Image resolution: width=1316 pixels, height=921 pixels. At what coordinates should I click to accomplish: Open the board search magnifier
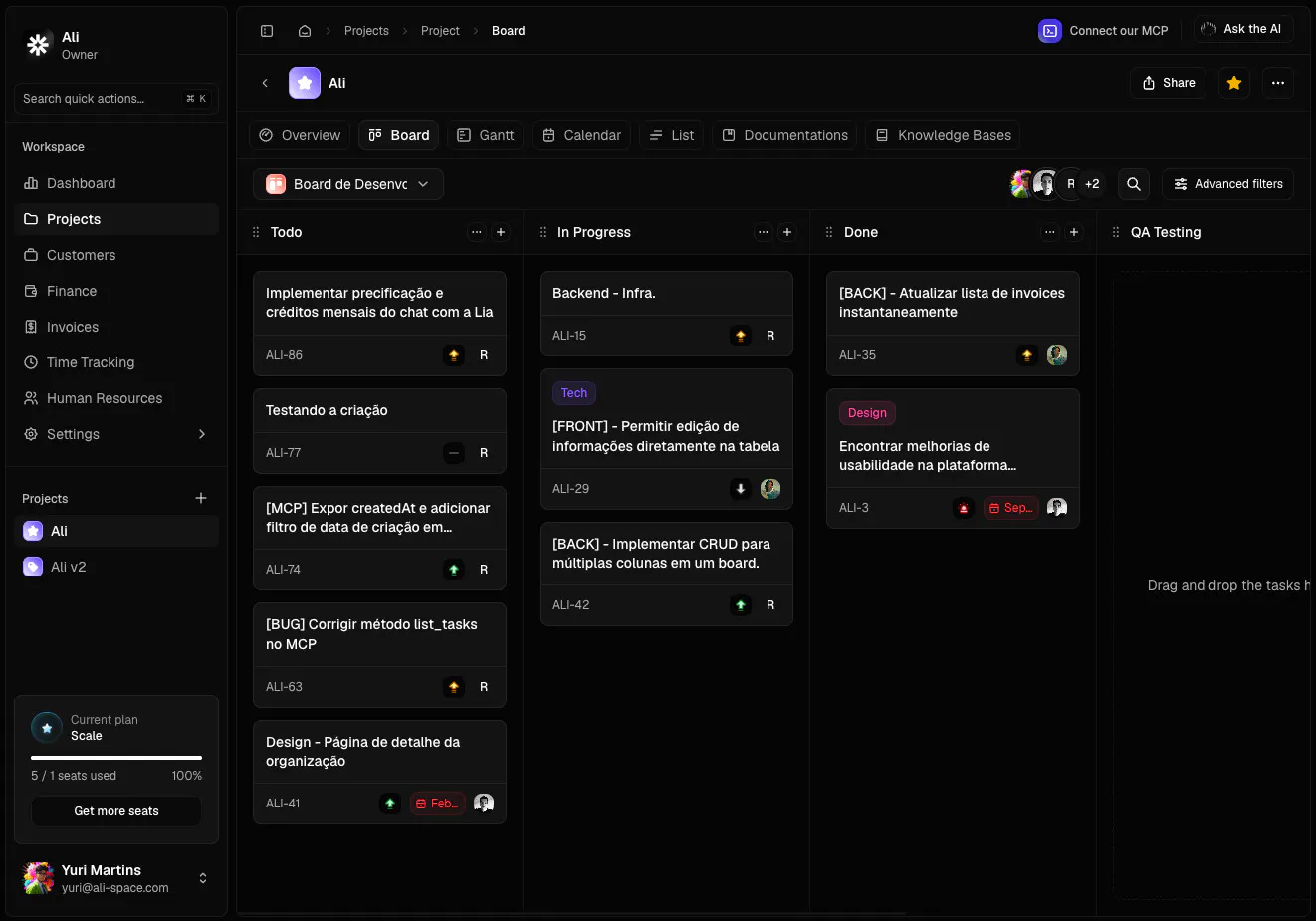[x=1134, y=184]
